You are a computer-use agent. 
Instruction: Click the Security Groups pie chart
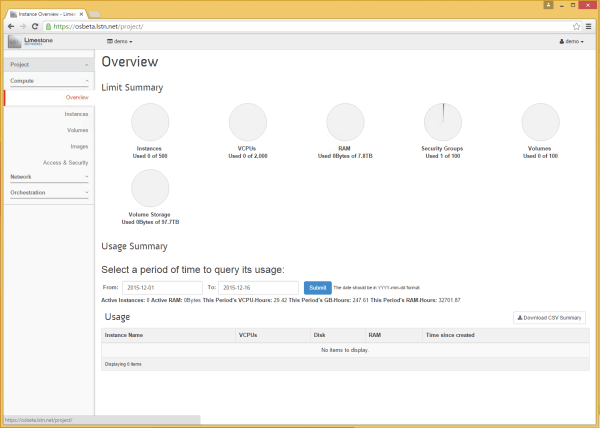pos(443,122)
